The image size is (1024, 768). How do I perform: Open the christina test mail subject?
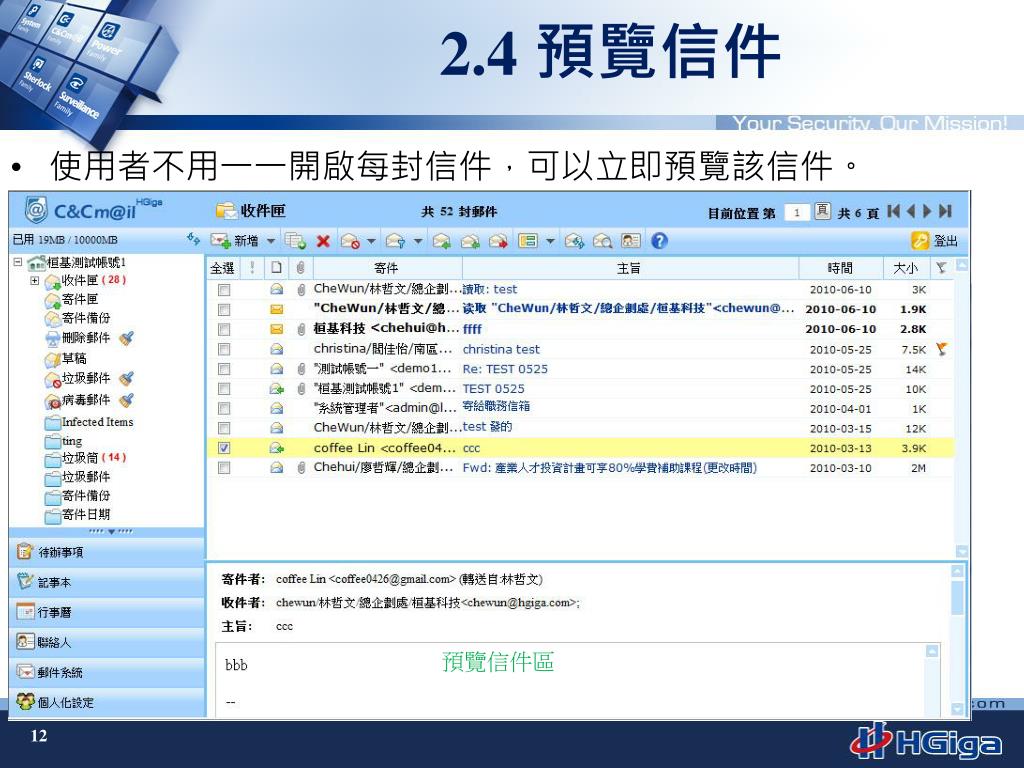pos(501,349)
